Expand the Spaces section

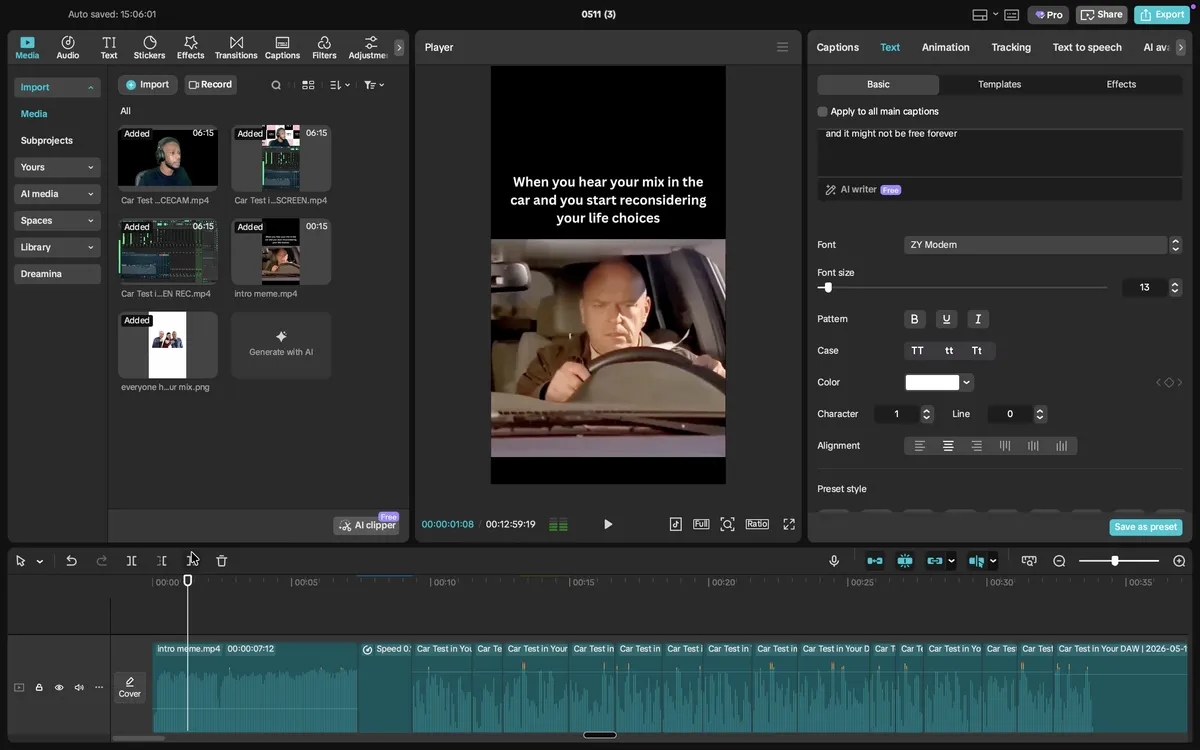point(57,220)
